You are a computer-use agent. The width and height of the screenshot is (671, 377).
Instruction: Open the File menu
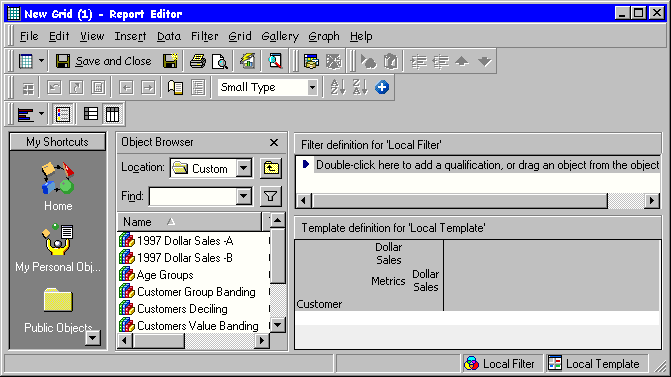click(x=29, y=36)
